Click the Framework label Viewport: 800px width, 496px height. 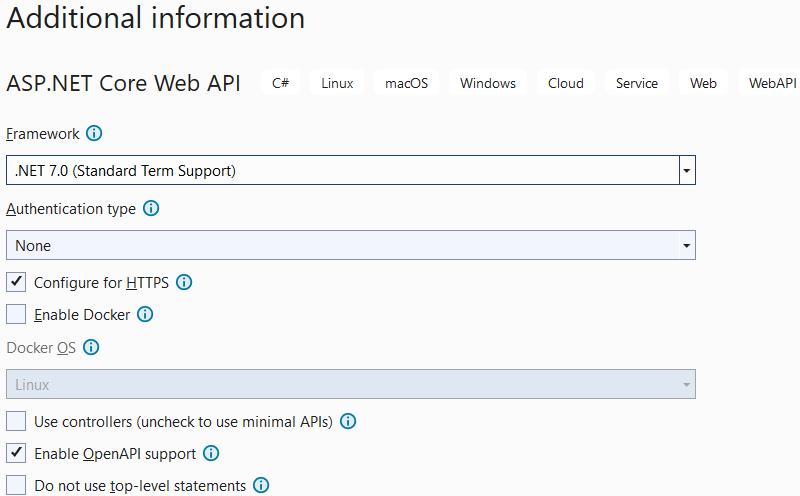coord(43,134)
